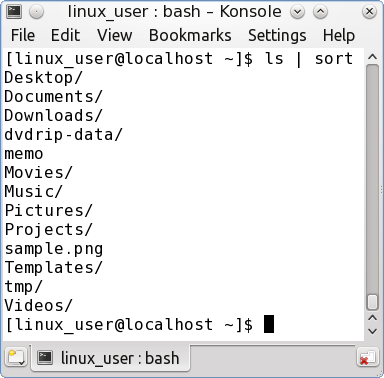Click the 'dvdrip-data/' entry
This screenshot has height=378, width=384.
(63, 135)
